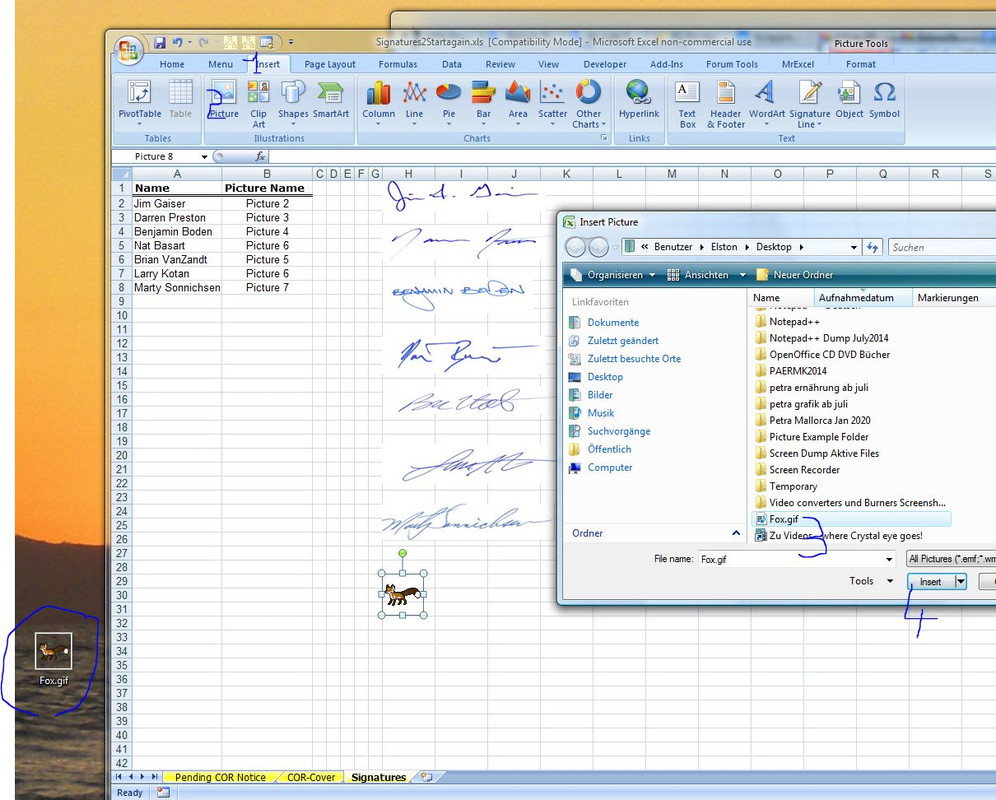Screen dimensions: 996x800
Task: Select the fox picture on the worksheet
Action: (403, 595)
